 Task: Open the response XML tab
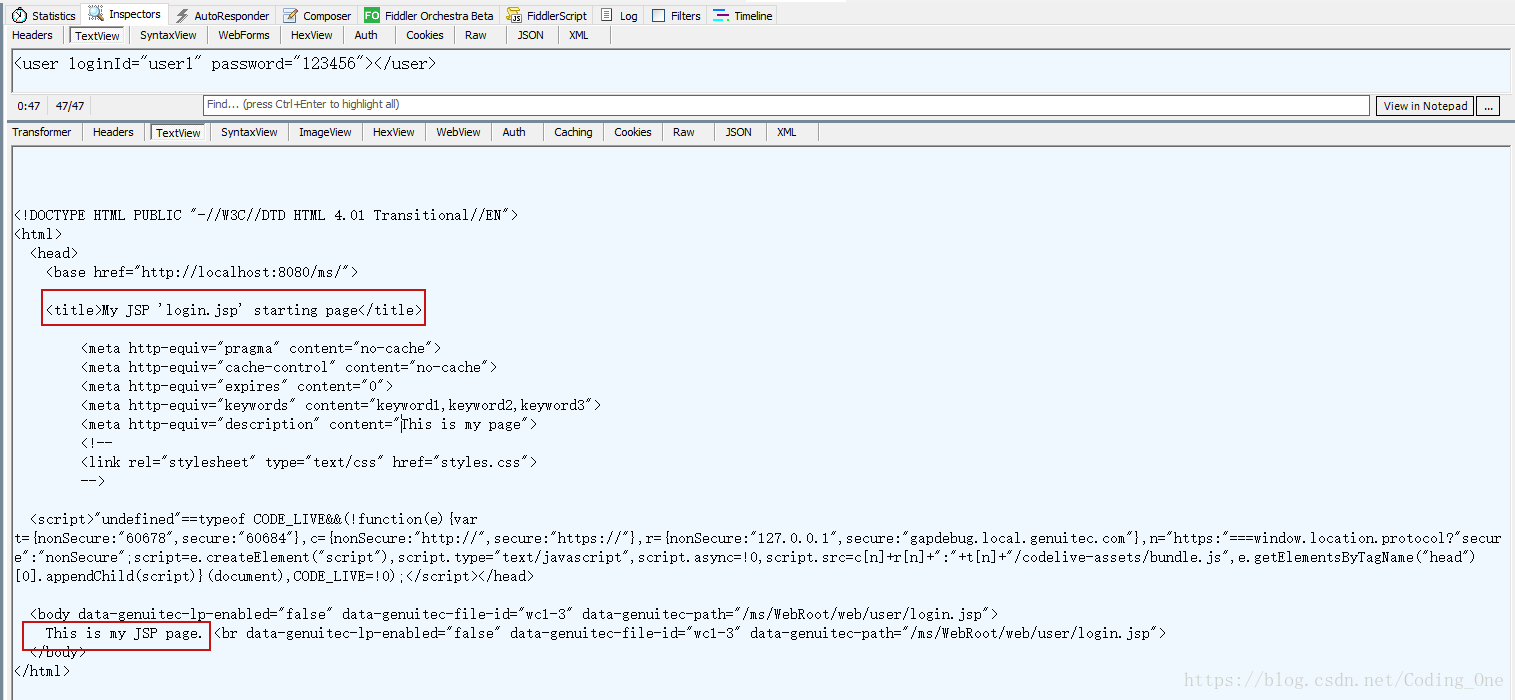(787, 132)
